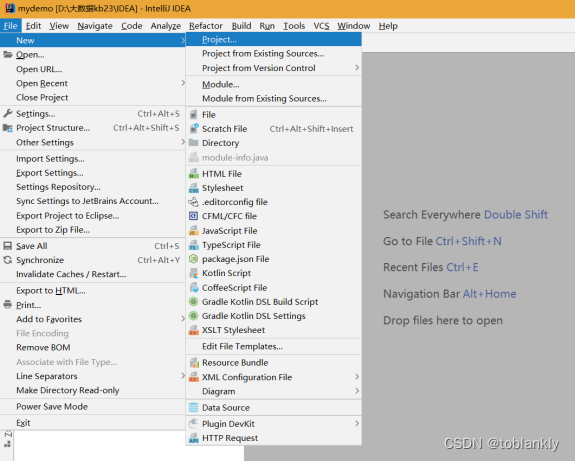Expand the Other Settings submenu arrow
Image resolution: width=575 pixels, height=461 pixels.
click(x=183, y=142)
